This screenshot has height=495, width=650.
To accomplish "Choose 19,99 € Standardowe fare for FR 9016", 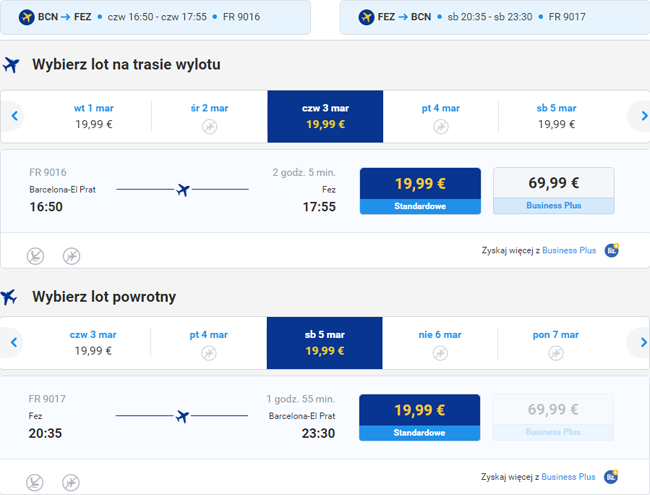I will pos(420,191).
